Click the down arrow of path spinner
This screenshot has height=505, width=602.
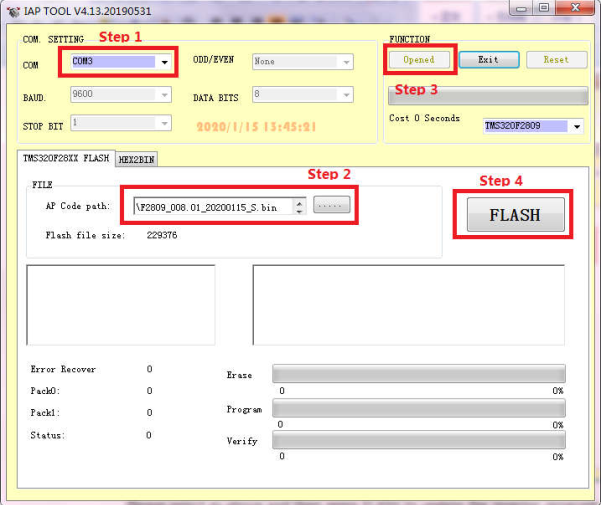(x=299, y=211)
